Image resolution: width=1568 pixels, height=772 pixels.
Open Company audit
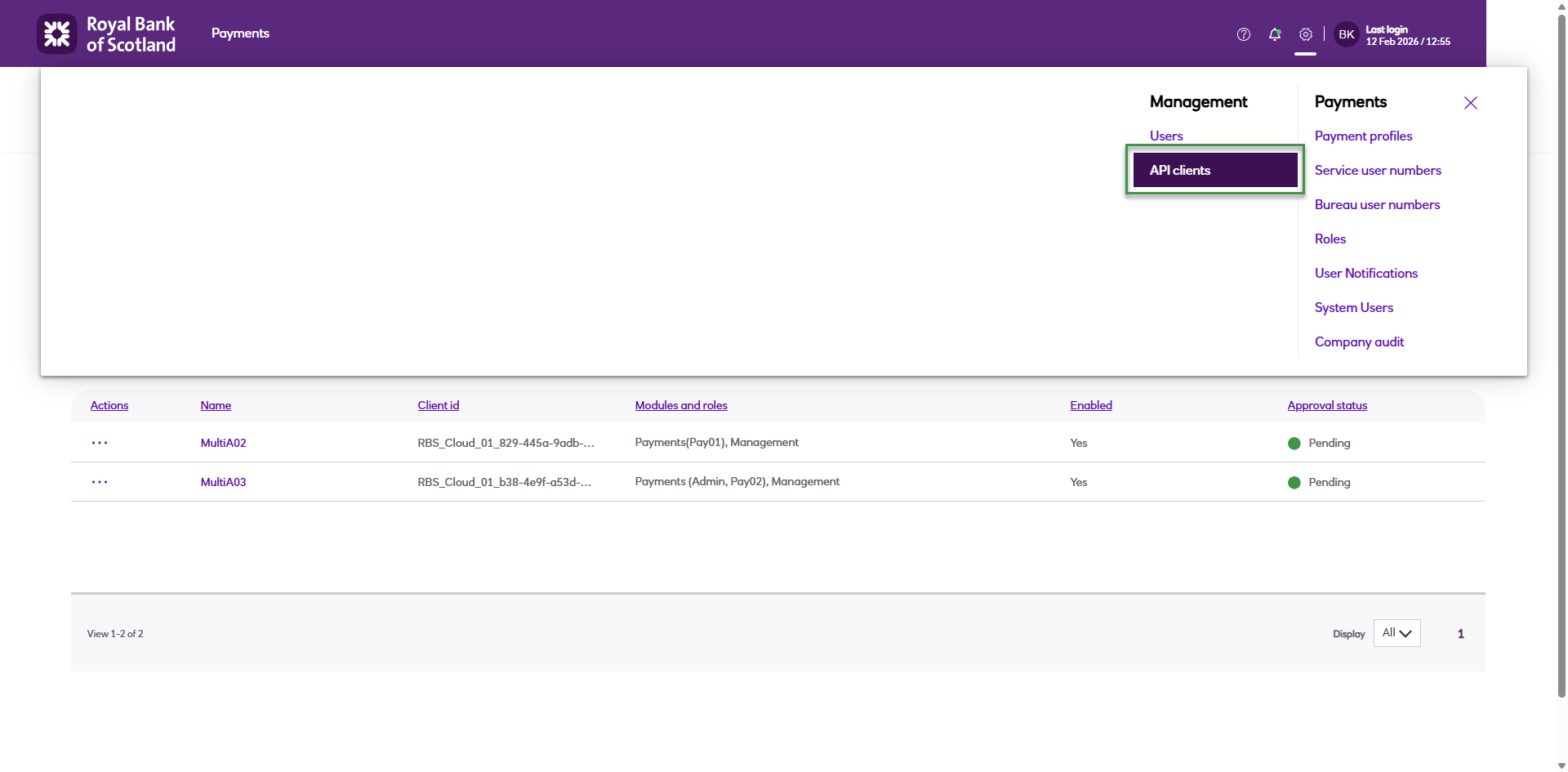pyautogui.click(x=1359, y=342)
